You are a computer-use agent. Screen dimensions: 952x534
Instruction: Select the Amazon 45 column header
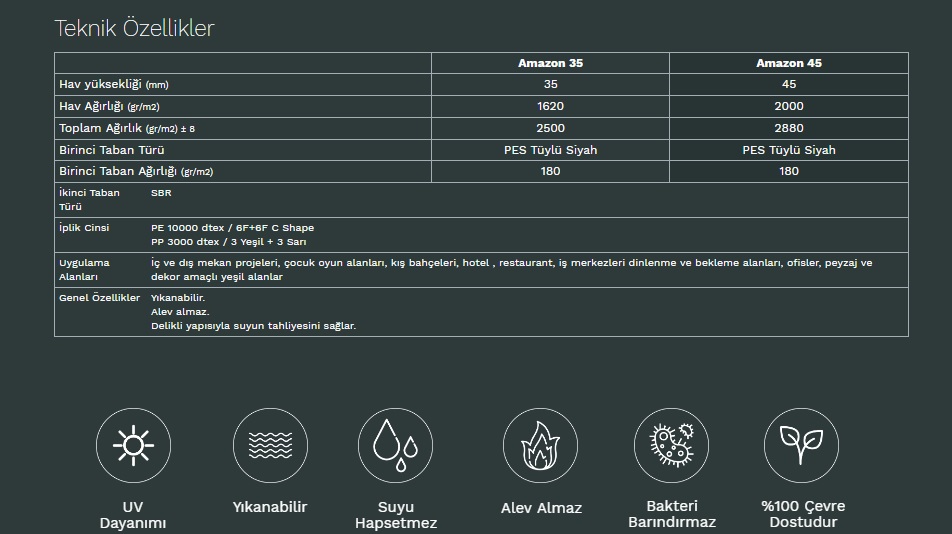click(788, 63)
